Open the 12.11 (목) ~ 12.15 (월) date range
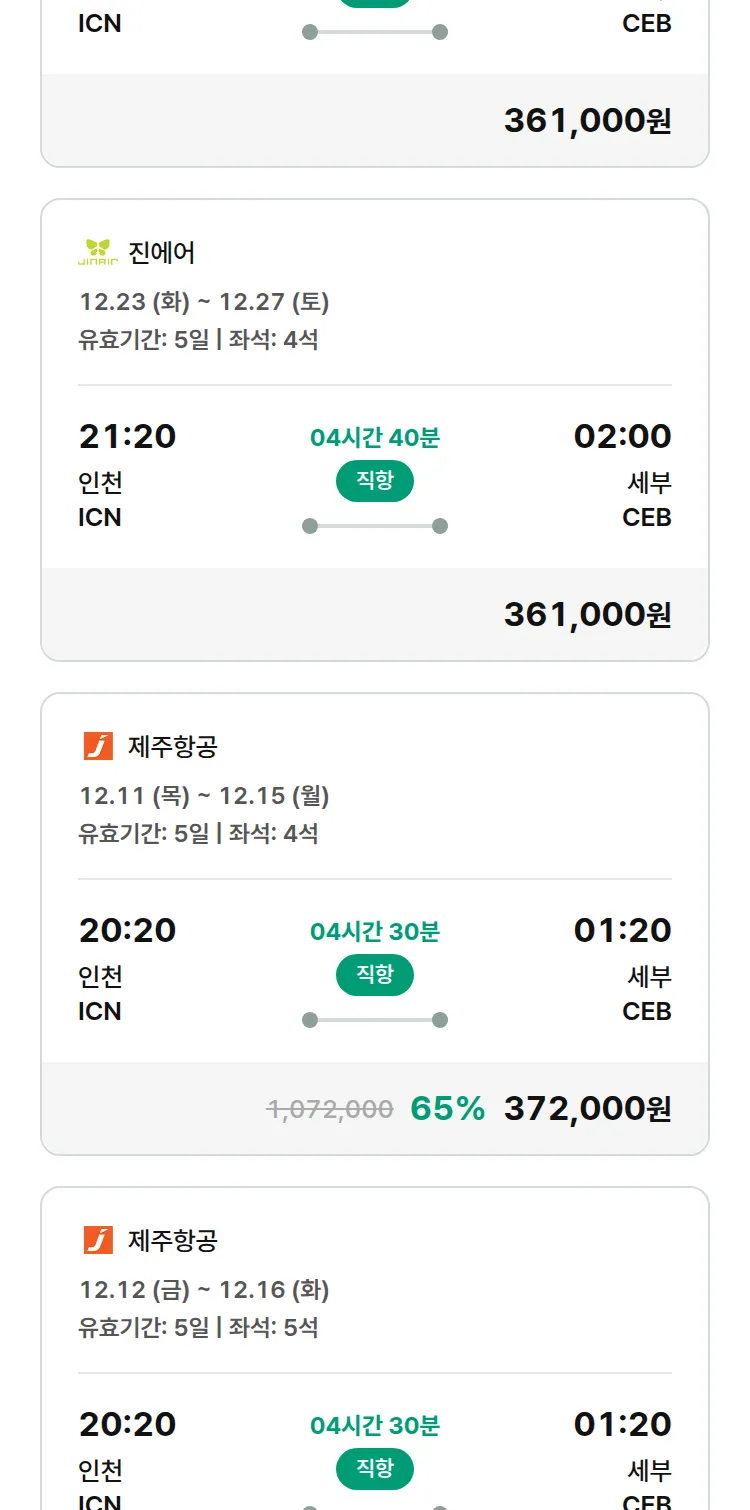 (204, 796)
